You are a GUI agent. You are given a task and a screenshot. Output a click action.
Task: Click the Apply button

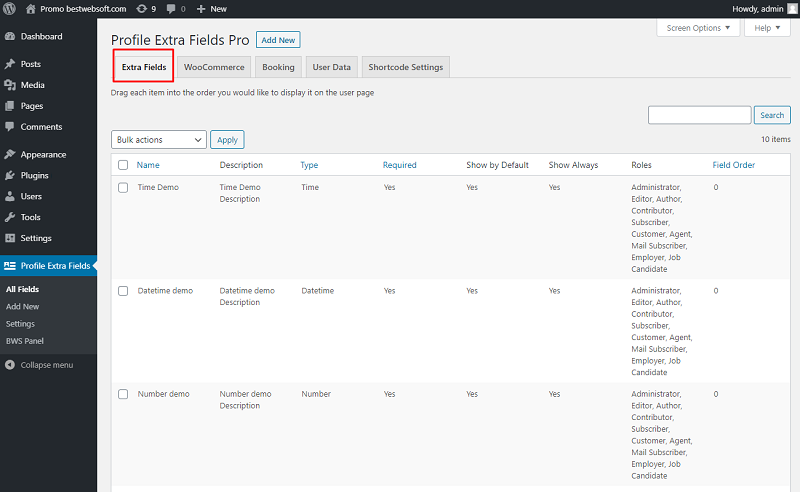click(227, 139)
